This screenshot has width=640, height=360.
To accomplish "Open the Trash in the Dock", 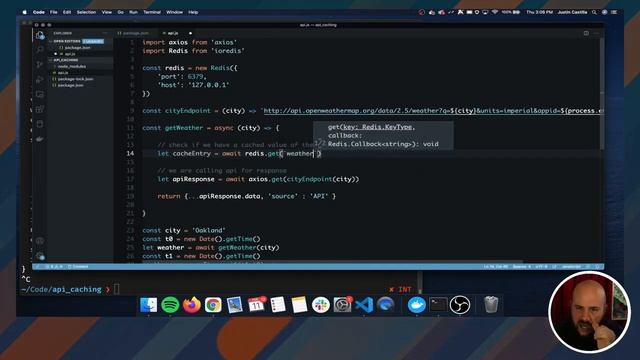I will point(491,304).
